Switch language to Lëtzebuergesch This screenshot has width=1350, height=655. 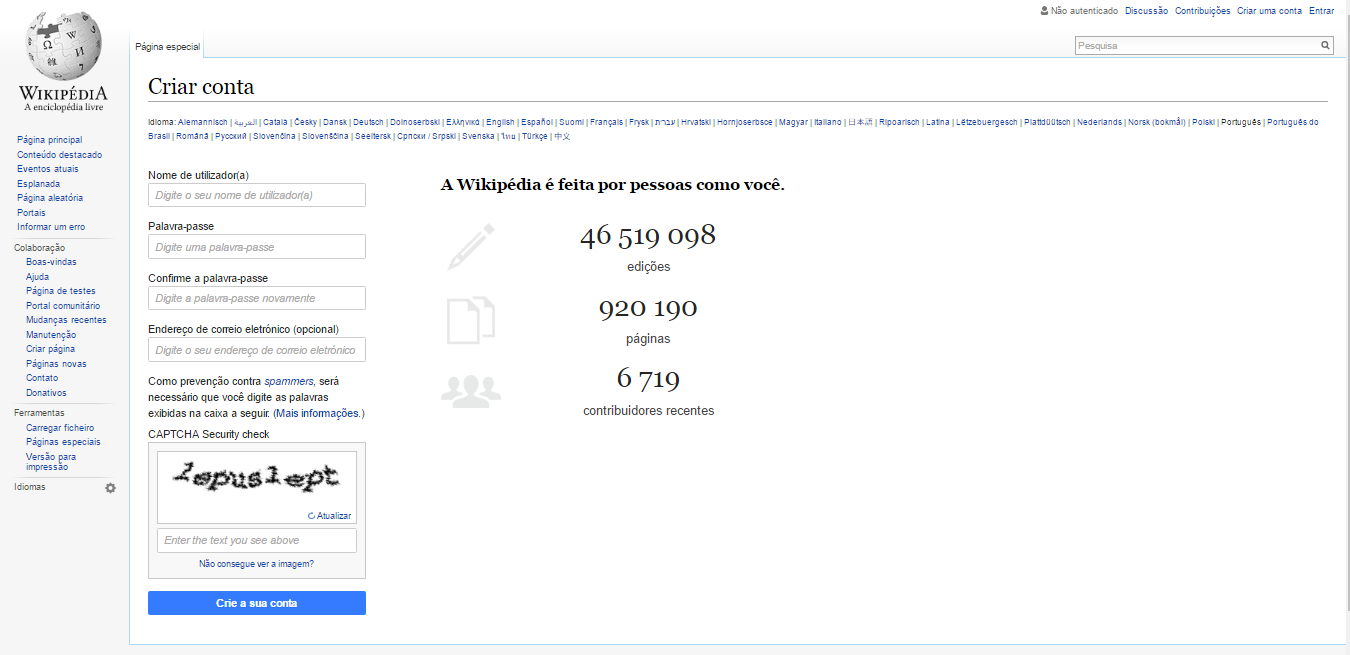(x=986, y=122)
